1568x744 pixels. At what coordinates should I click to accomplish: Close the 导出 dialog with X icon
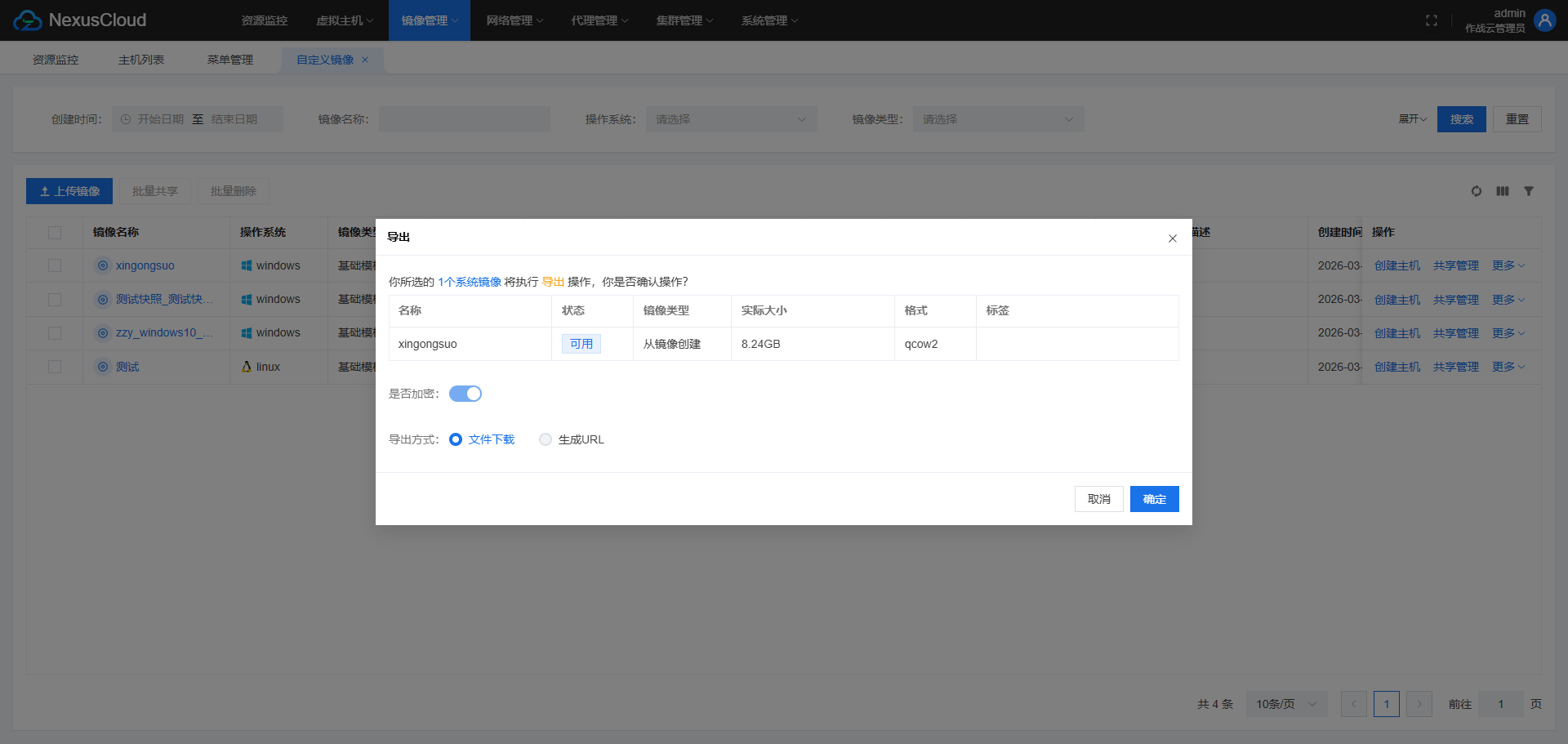[x=1172, y=238]
